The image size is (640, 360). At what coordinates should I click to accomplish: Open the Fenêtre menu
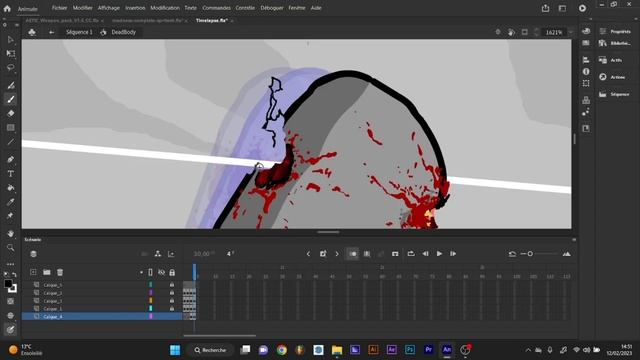[x=297, y=8]
